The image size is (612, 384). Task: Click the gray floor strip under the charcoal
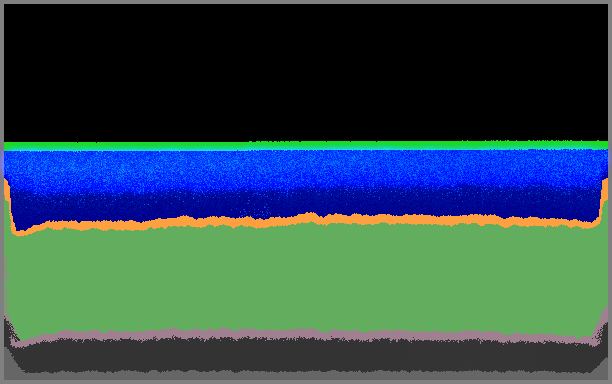pos(306,375)
